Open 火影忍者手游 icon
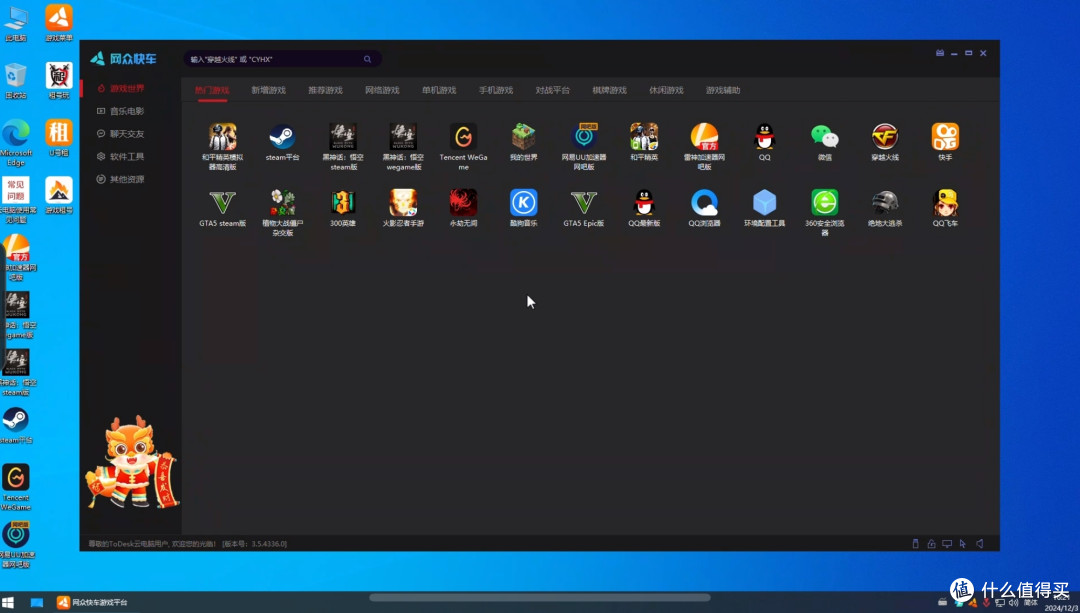The width and height of the screenshot is (1080, 613). pos(403,203)
